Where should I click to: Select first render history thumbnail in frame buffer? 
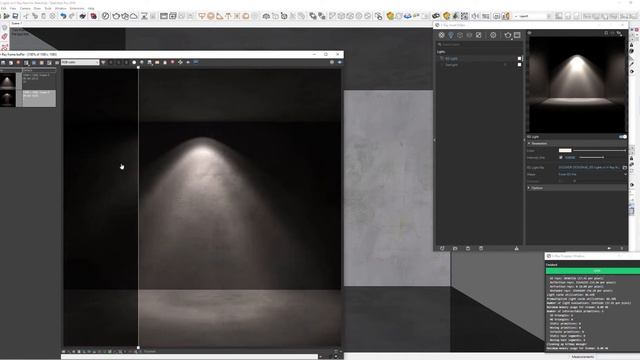point(8,81)
